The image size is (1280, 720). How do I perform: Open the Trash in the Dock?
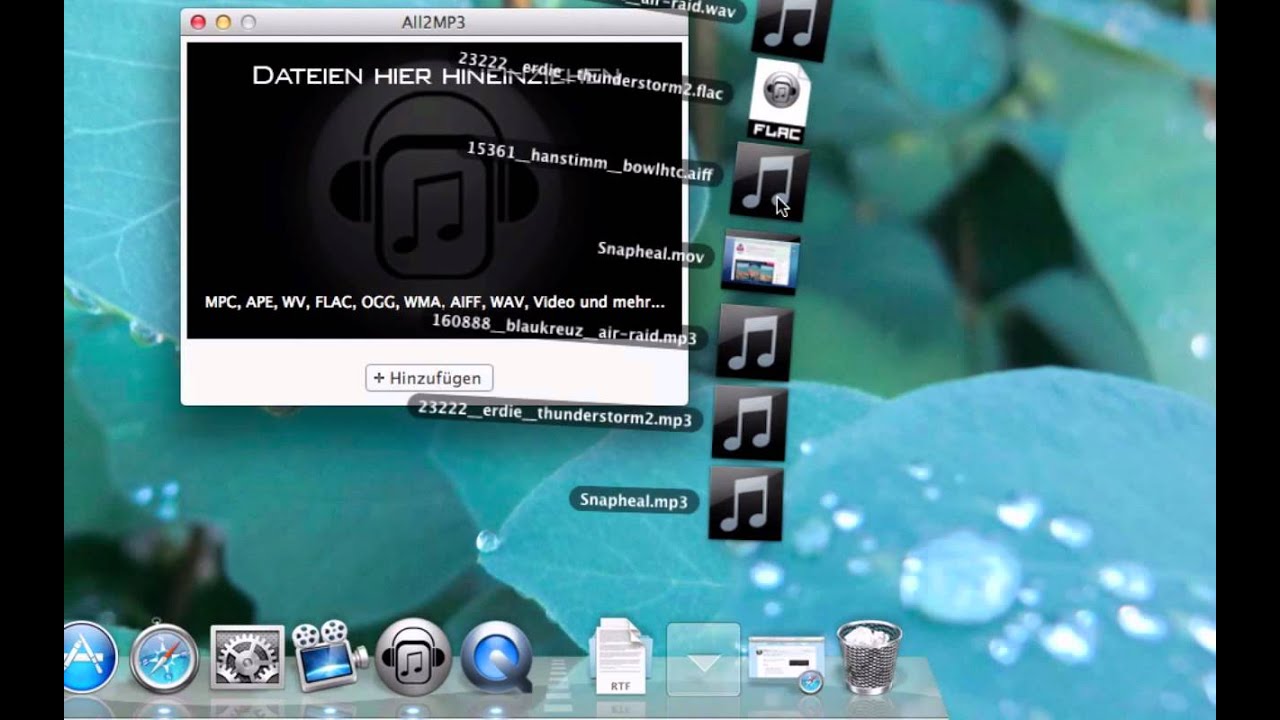[x=869, y=656]
